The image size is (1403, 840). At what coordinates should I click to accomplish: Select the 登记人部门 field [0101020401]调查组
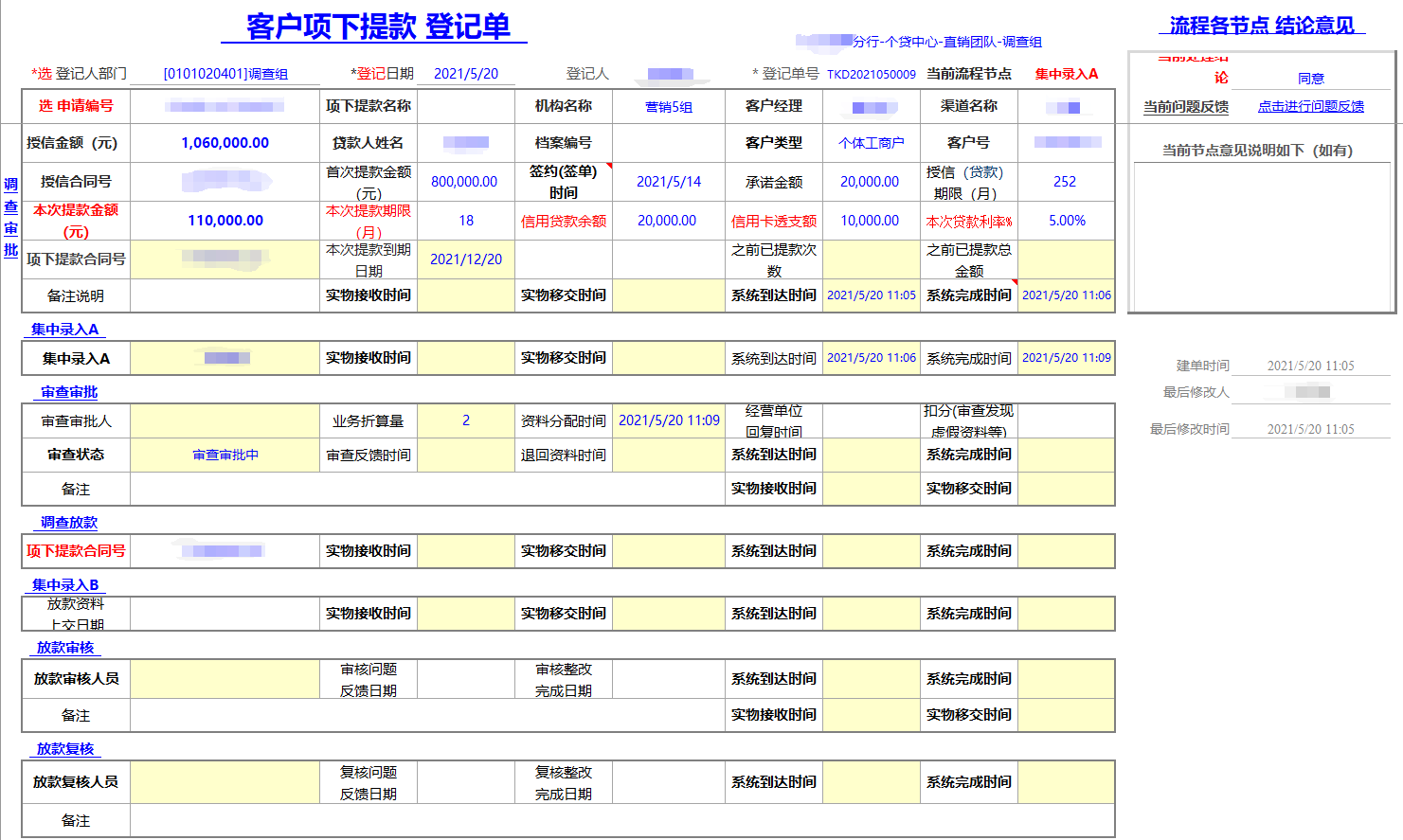(225, 74)
